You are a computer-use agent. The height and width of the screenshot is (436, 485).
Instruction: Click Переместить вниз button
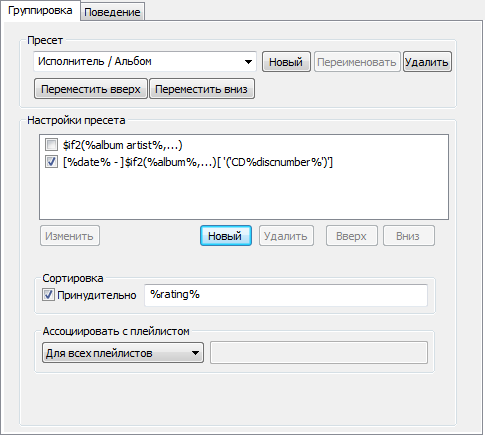point(202,89)
